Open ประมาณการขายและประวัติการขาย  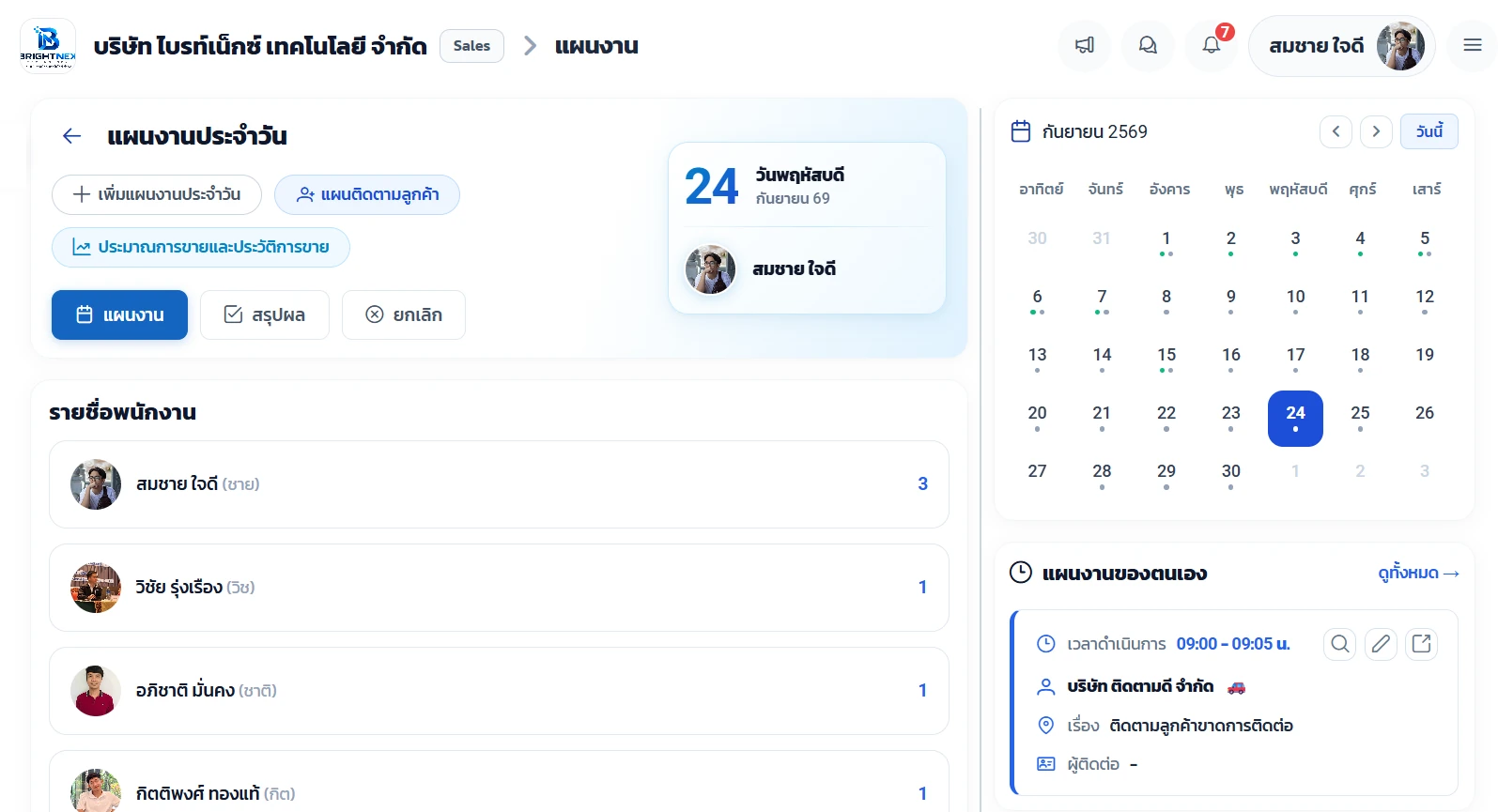point(201,247)
